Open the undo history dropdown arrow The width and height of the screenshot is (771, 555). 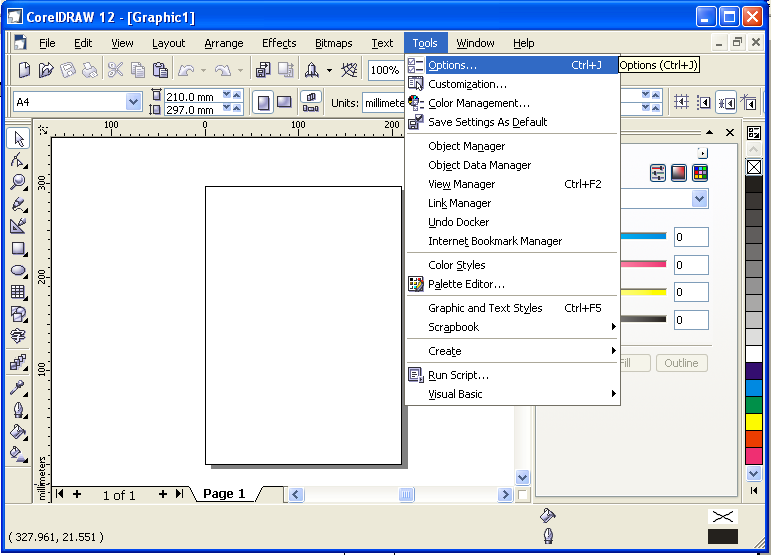203,70
